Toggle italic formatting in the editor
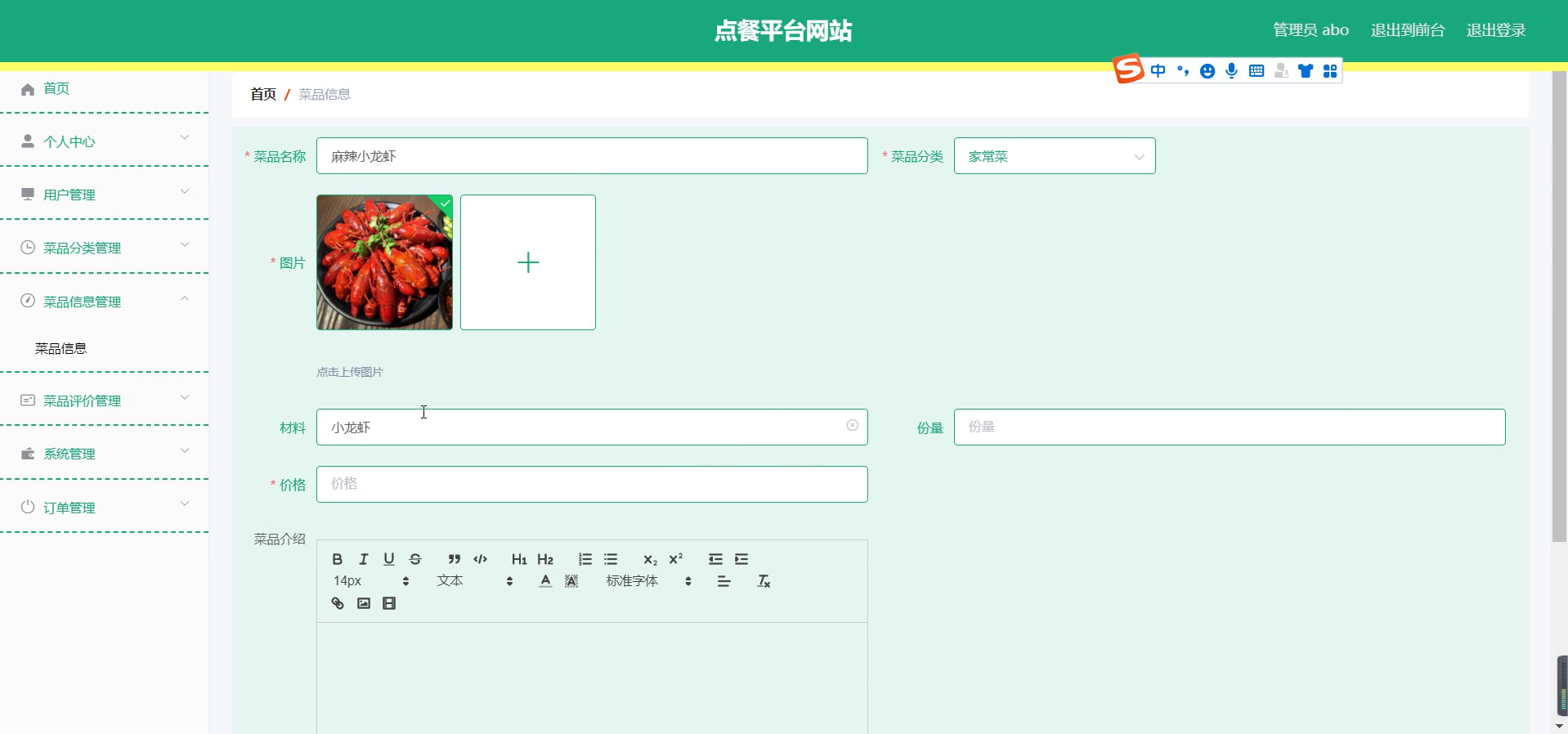Viewport: 1568px width, 734px height. pyautogui.click(x=363, y=559)
